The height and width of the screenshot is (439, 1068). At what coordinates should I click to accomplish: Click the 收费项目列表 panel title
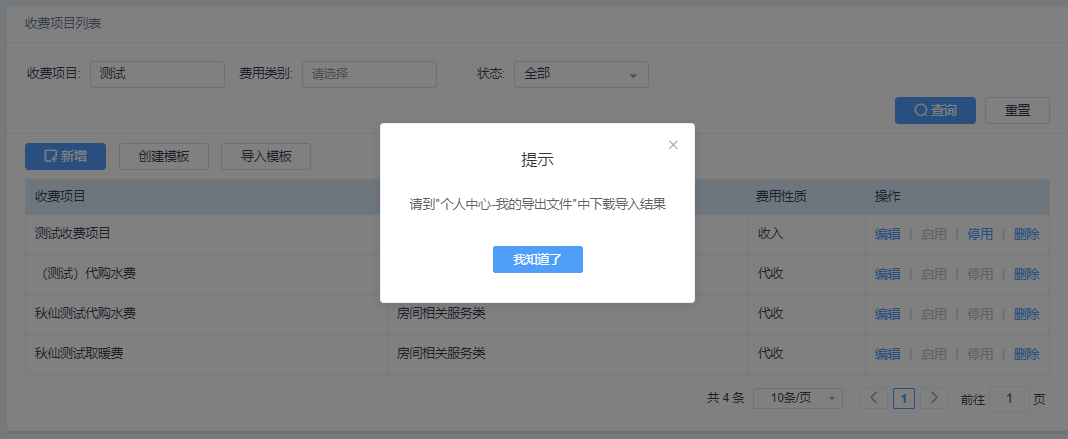click(x=63, y=24)
